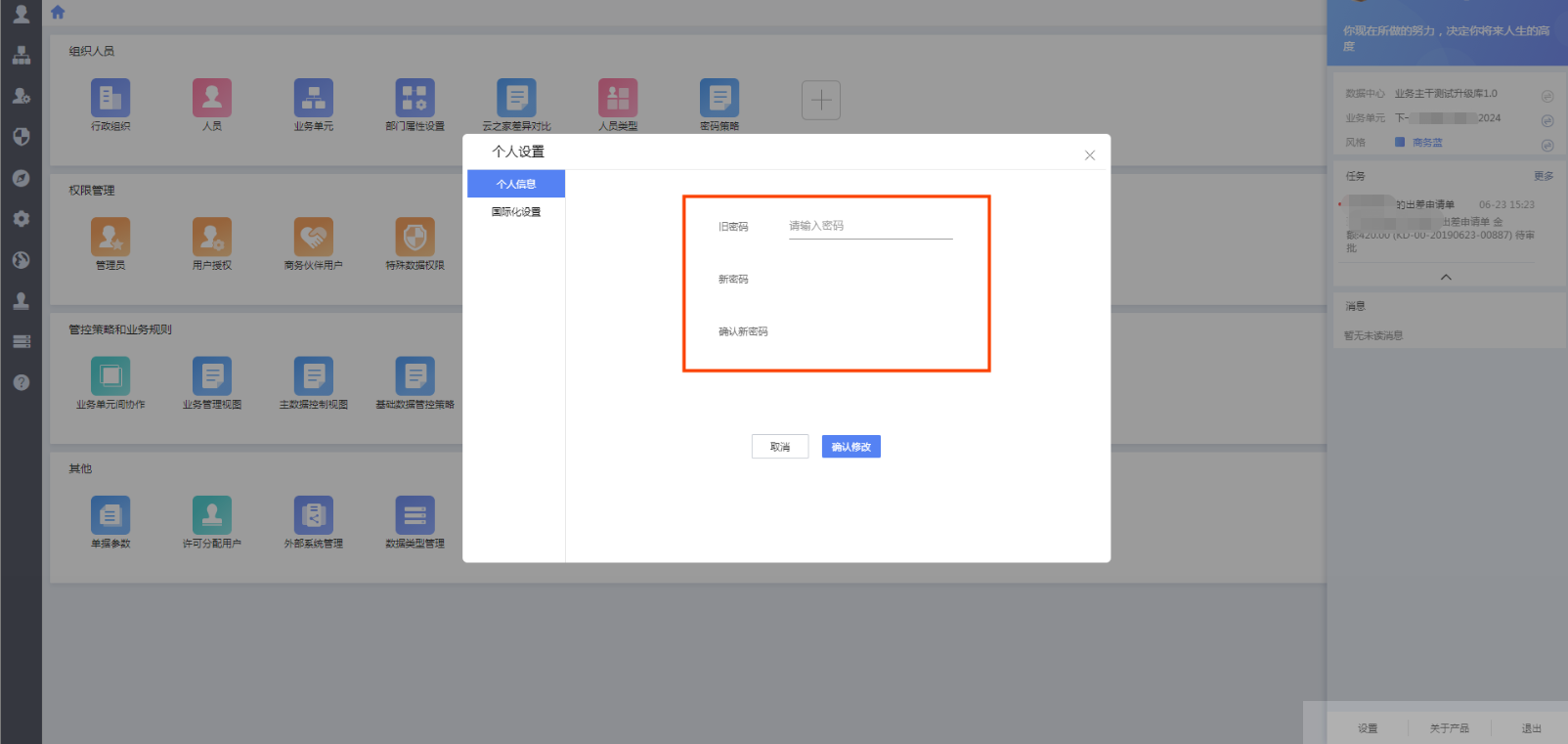Open 外部系统管理 icon
Viewport: 1568px width, 744px height.
pyautogui.click(x=314, y=515)
